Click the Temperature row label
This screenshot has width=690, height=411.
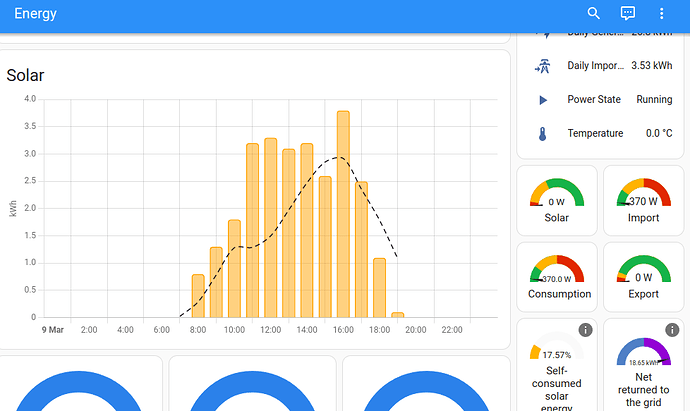(x=595, y=133)
